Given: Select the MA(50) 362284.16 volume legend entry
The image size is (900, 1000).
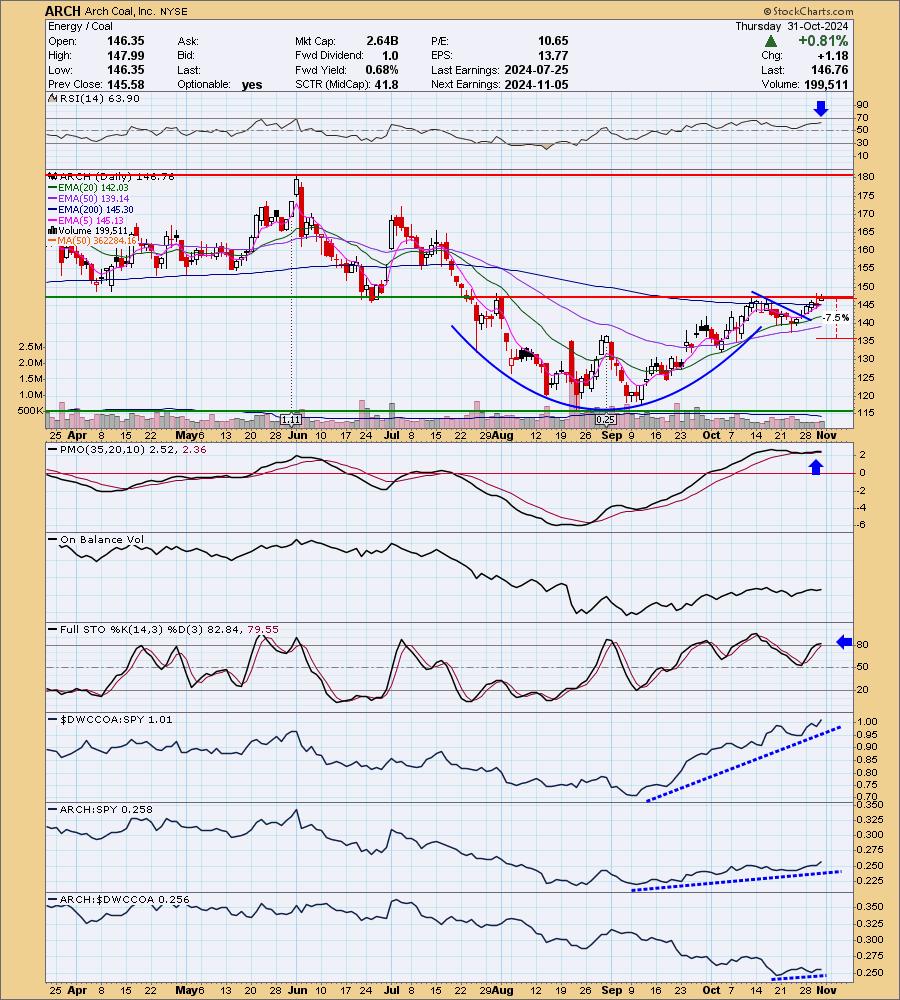Looking at the screenshot, I should click(x=97, y=240).
